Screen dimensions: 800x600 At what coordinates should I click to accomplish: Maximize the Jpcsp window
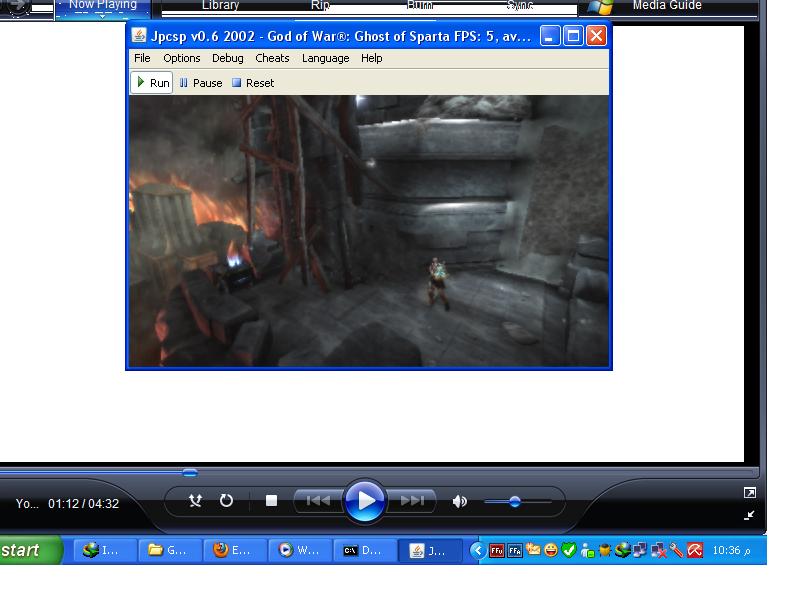coord(573,36)
